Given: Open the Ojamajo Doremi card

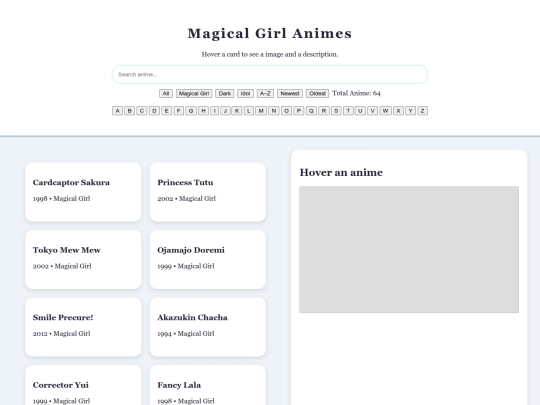Looking at the screenshot, I should point(208,259).
